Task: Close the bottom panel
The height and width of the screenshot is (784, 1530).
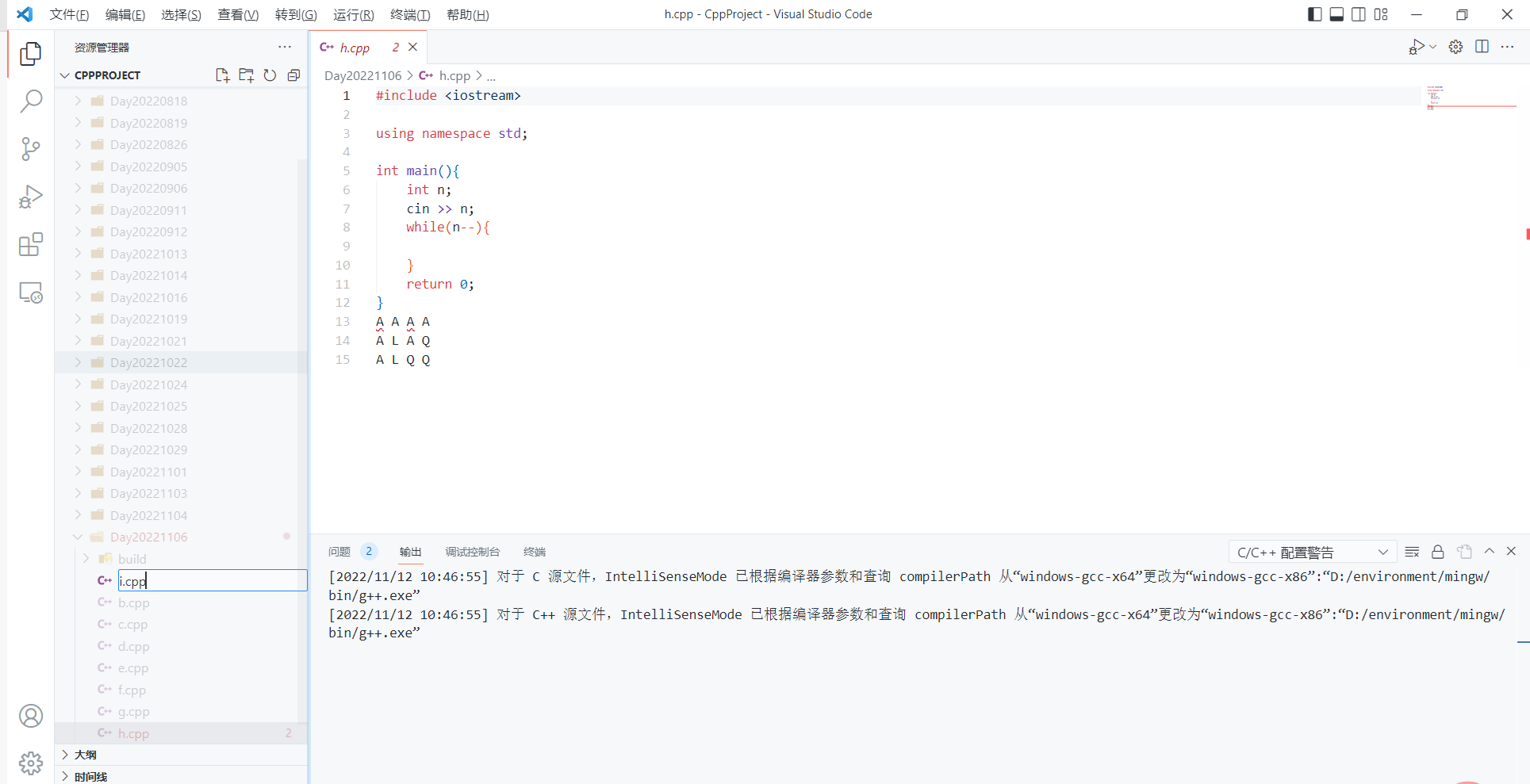Action: coord(1511,551)
